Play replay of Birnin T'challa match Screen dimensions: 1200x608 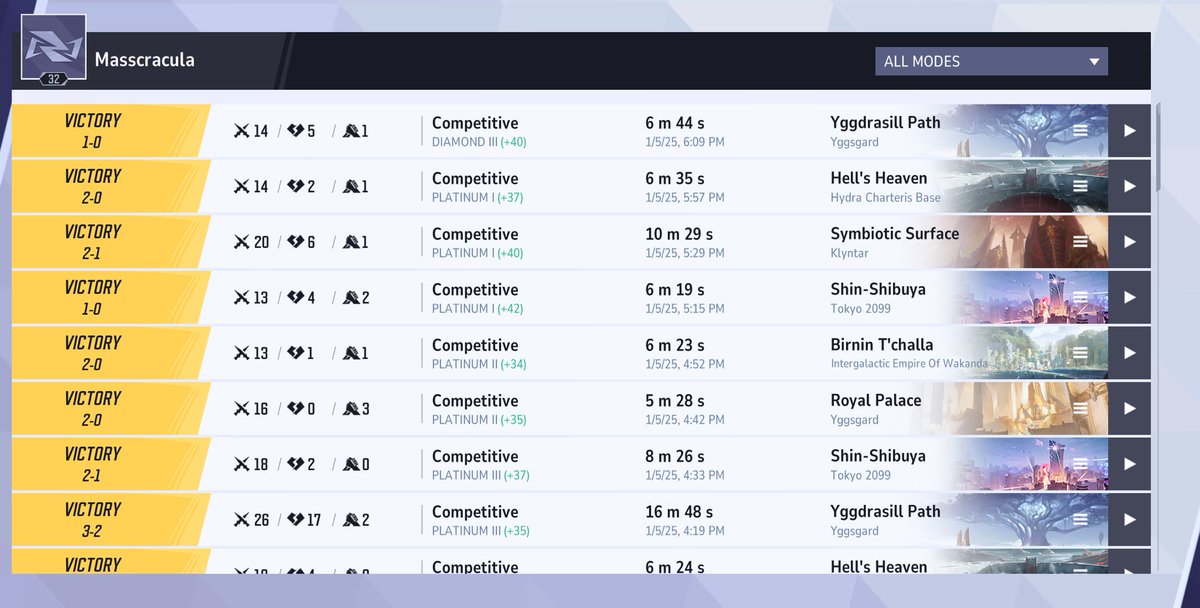tap(1129, 353)
